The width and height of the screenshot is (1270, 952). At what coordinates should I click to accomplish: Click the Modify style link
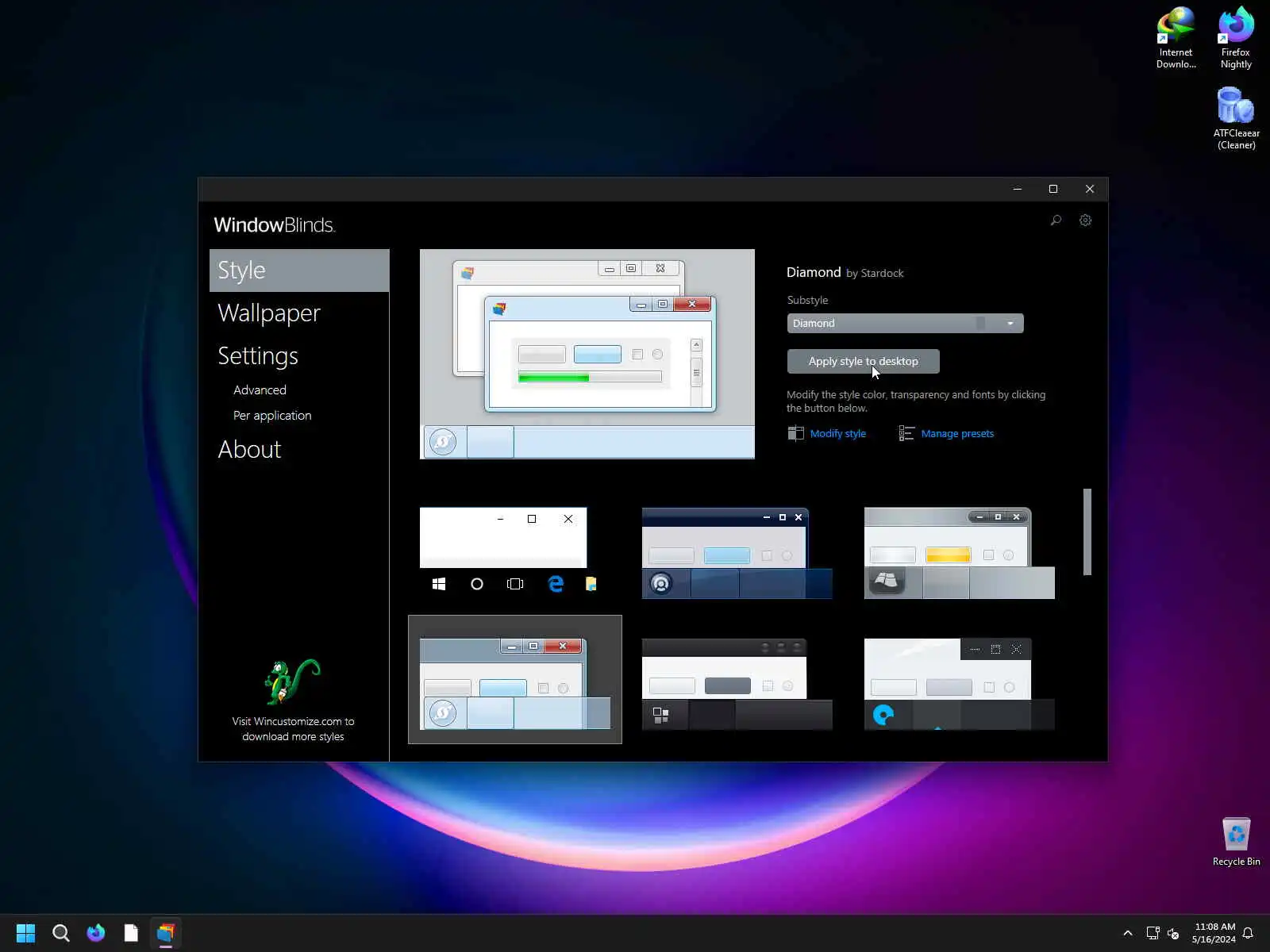pos(838,433)
